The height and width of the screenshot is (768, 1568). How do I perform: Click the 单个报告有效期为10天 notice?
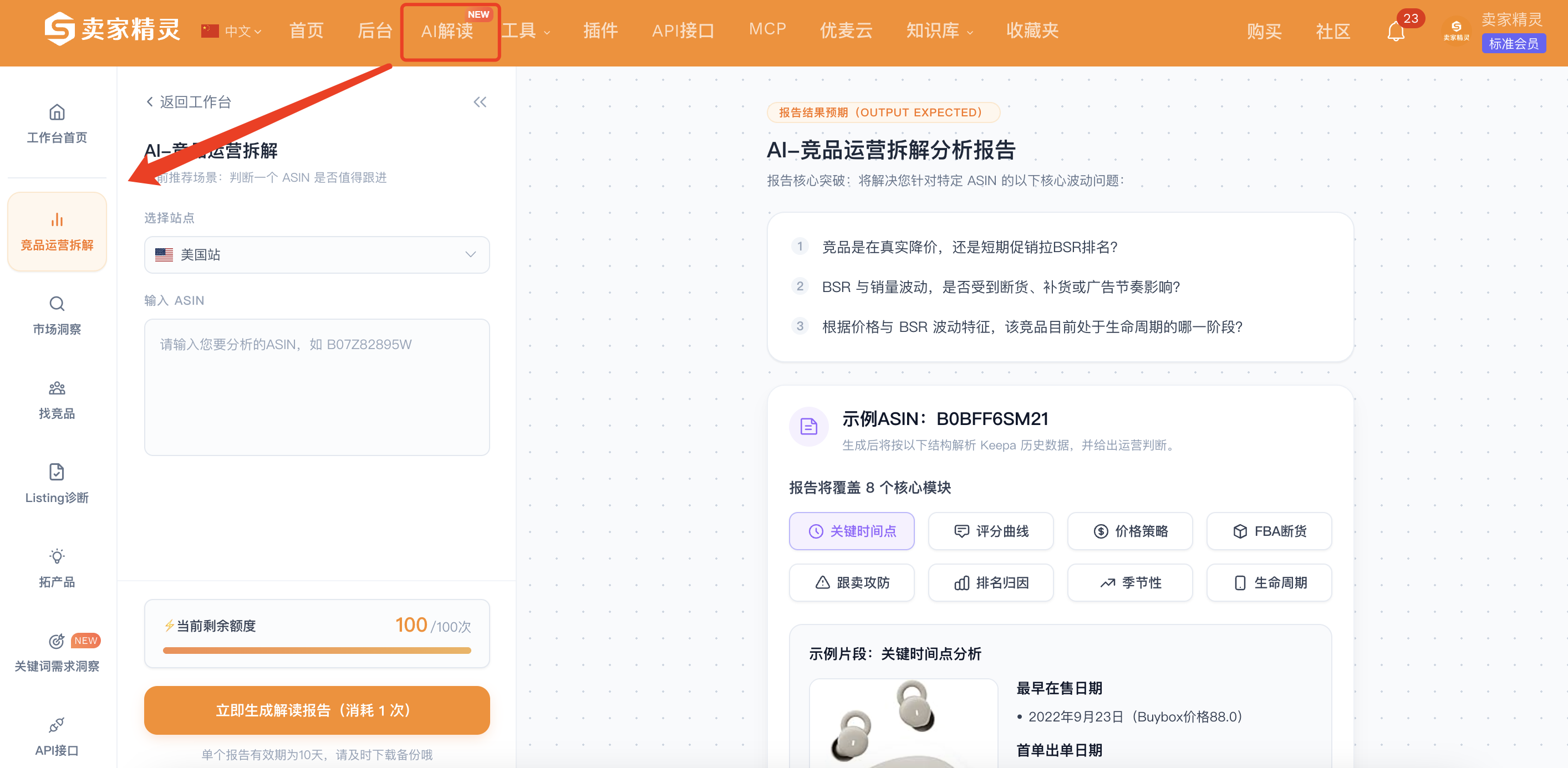317,755
